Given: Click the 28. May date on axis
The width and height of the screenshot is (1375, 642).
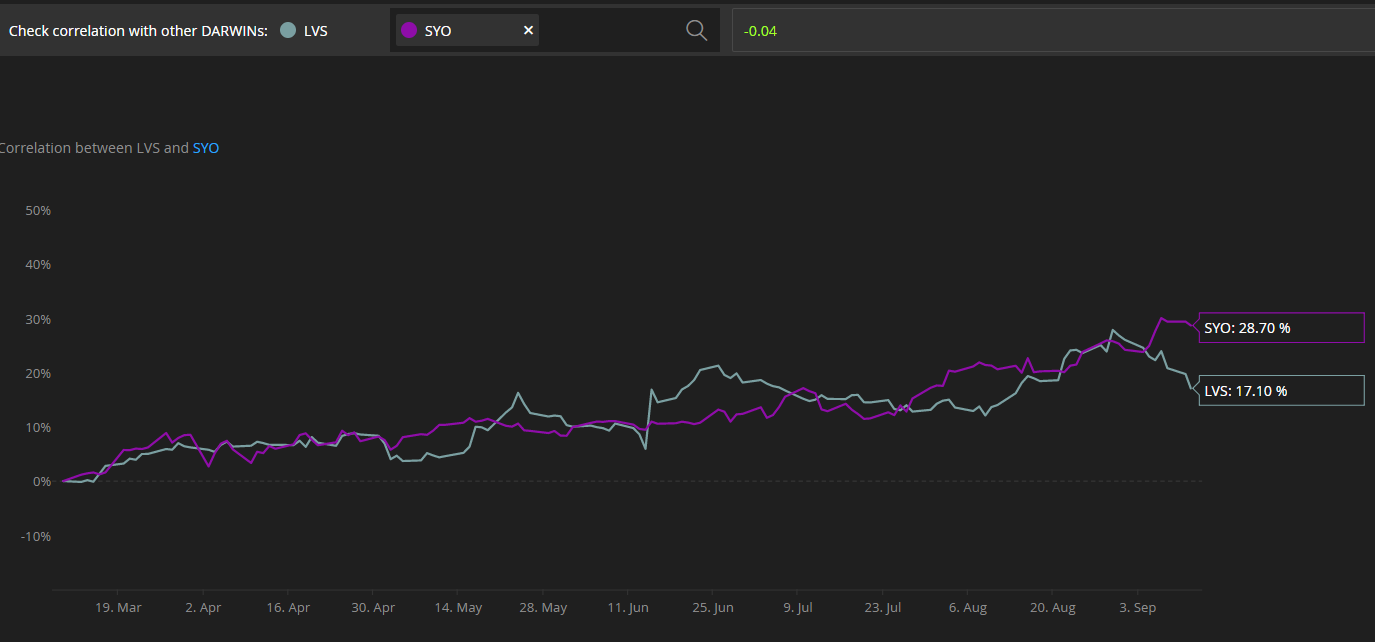Looking at the screenshot, I should pos(543,607).
